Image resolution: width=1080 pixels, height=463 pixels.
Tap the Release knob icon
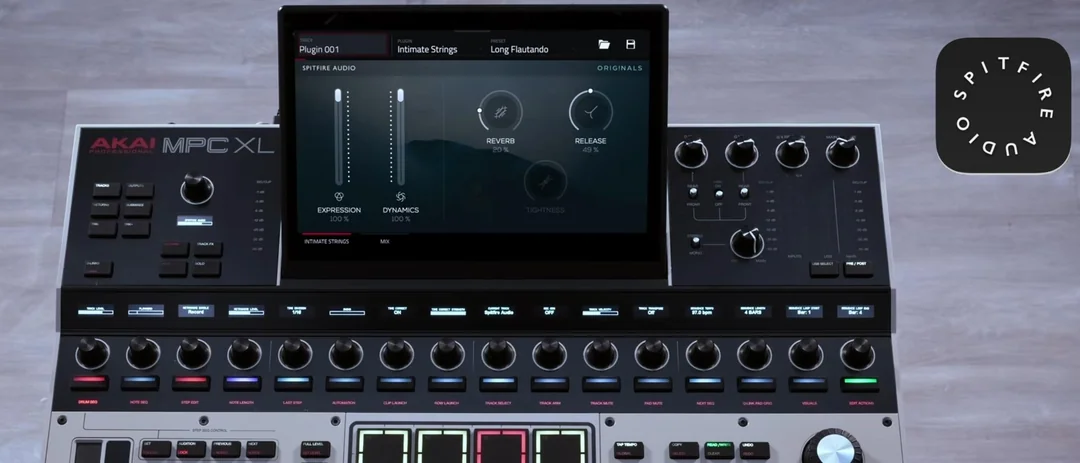pos(589,109)
